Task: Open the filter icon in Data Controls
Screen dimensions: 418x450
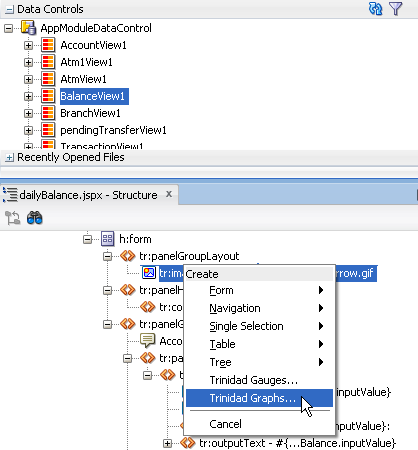Action: pyautogui.click(x=396, y=9)
